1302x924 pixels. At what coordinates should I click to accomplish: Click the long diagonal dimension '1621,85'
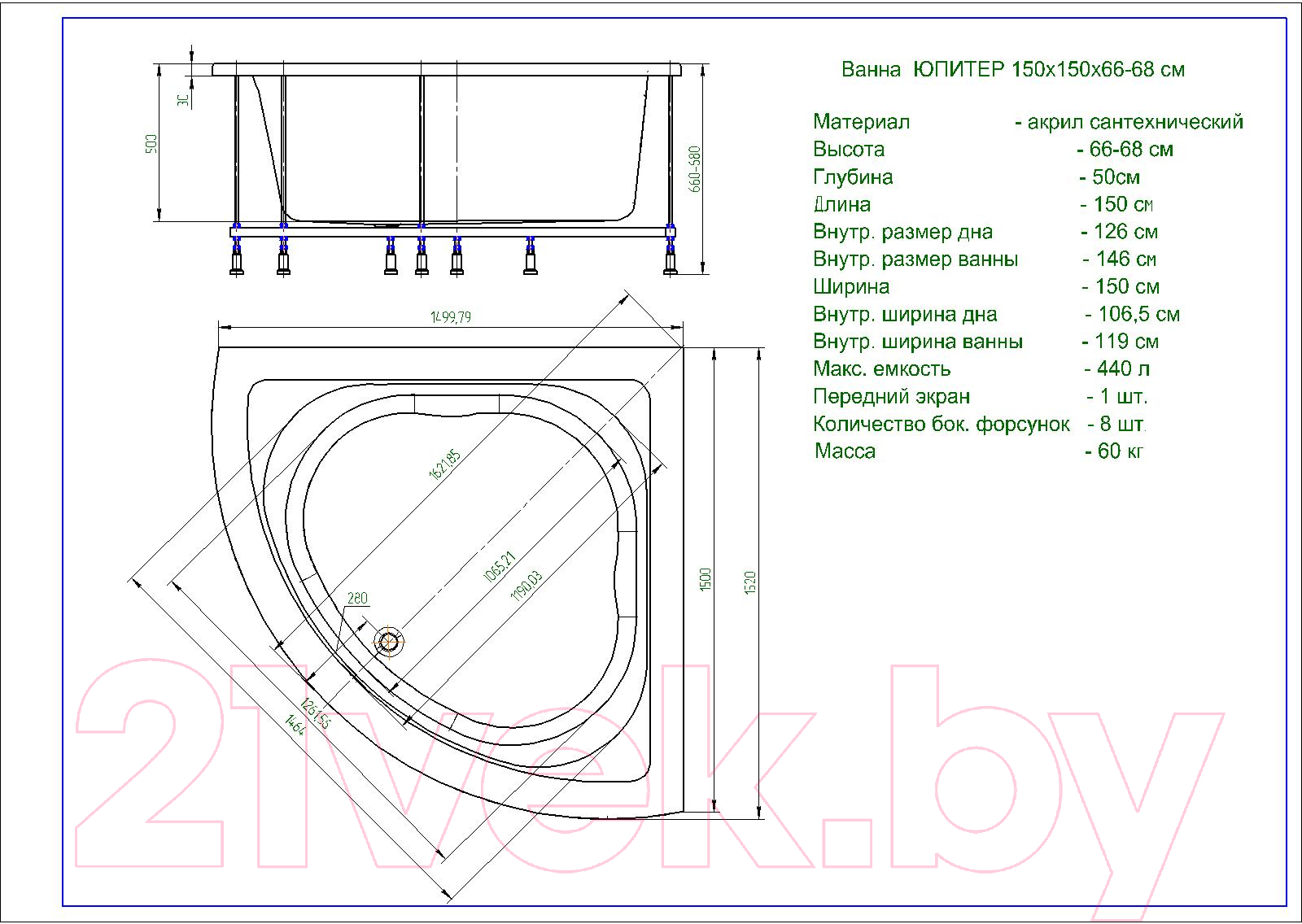445,464
